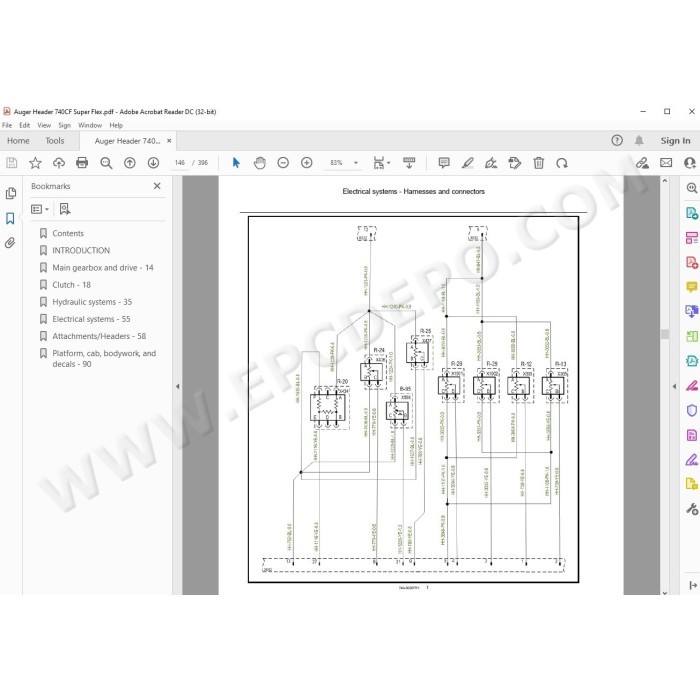Jump to the Contents bookmark

(x=68, y=233)
